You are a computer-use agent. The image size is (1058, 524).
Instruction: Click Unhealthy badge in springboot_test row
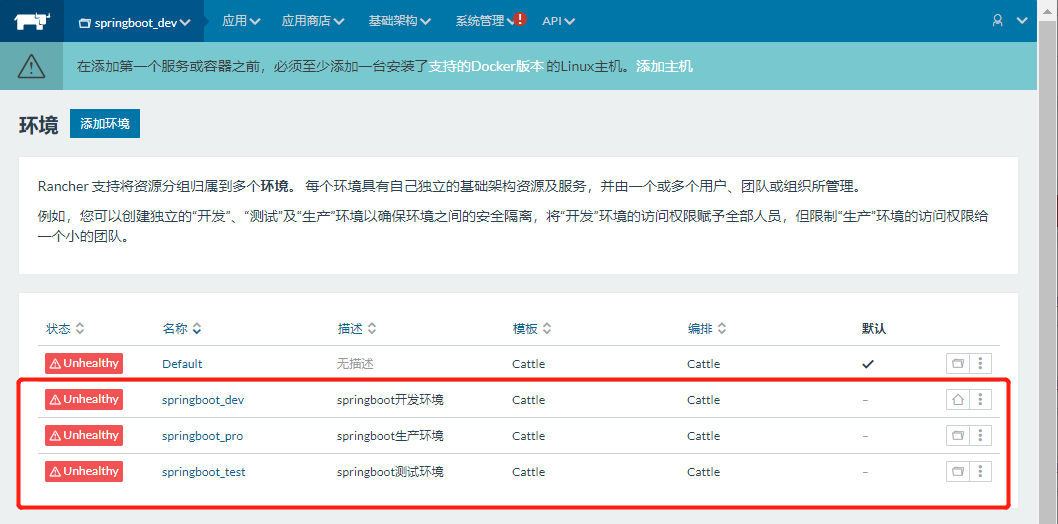84,471
